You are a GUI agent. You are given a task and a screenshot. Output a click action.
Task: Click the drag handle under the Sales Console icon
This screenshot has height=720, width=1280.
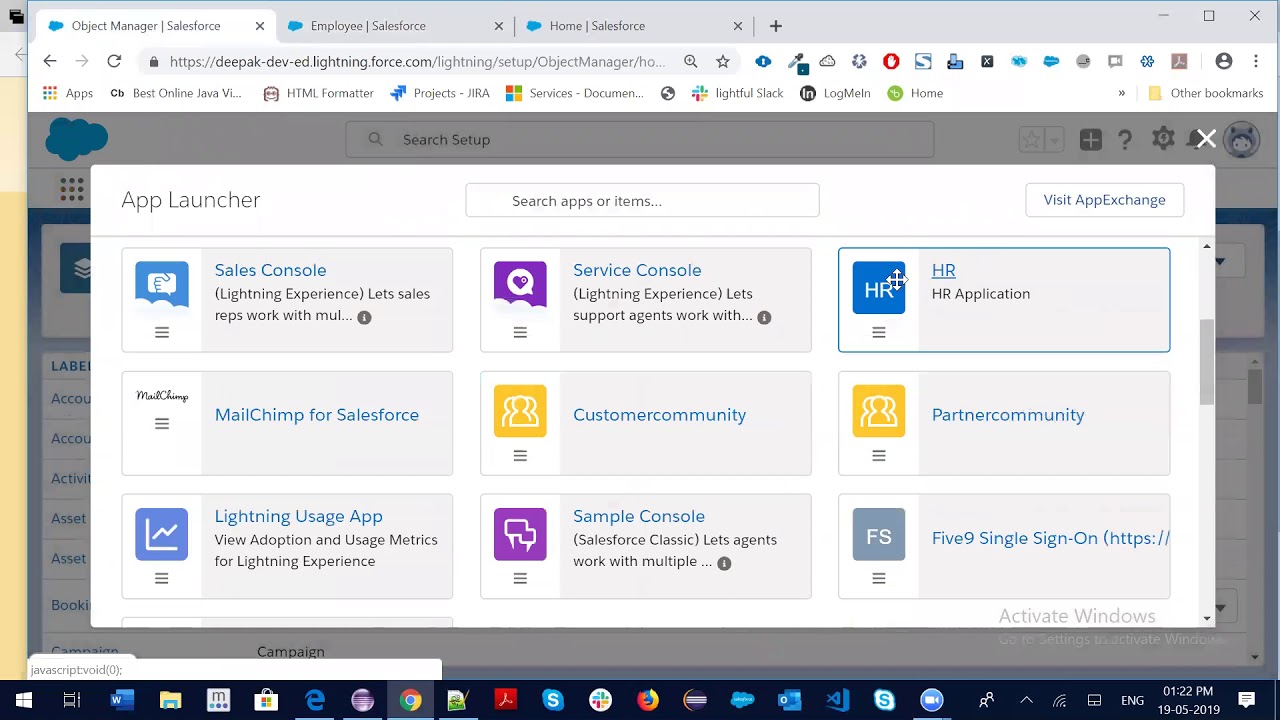162,333
